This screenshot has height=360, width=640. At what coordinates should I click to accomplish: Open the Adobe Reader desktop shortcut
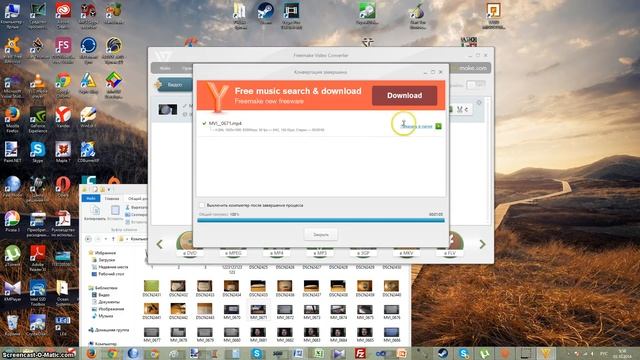click(38, 258)
